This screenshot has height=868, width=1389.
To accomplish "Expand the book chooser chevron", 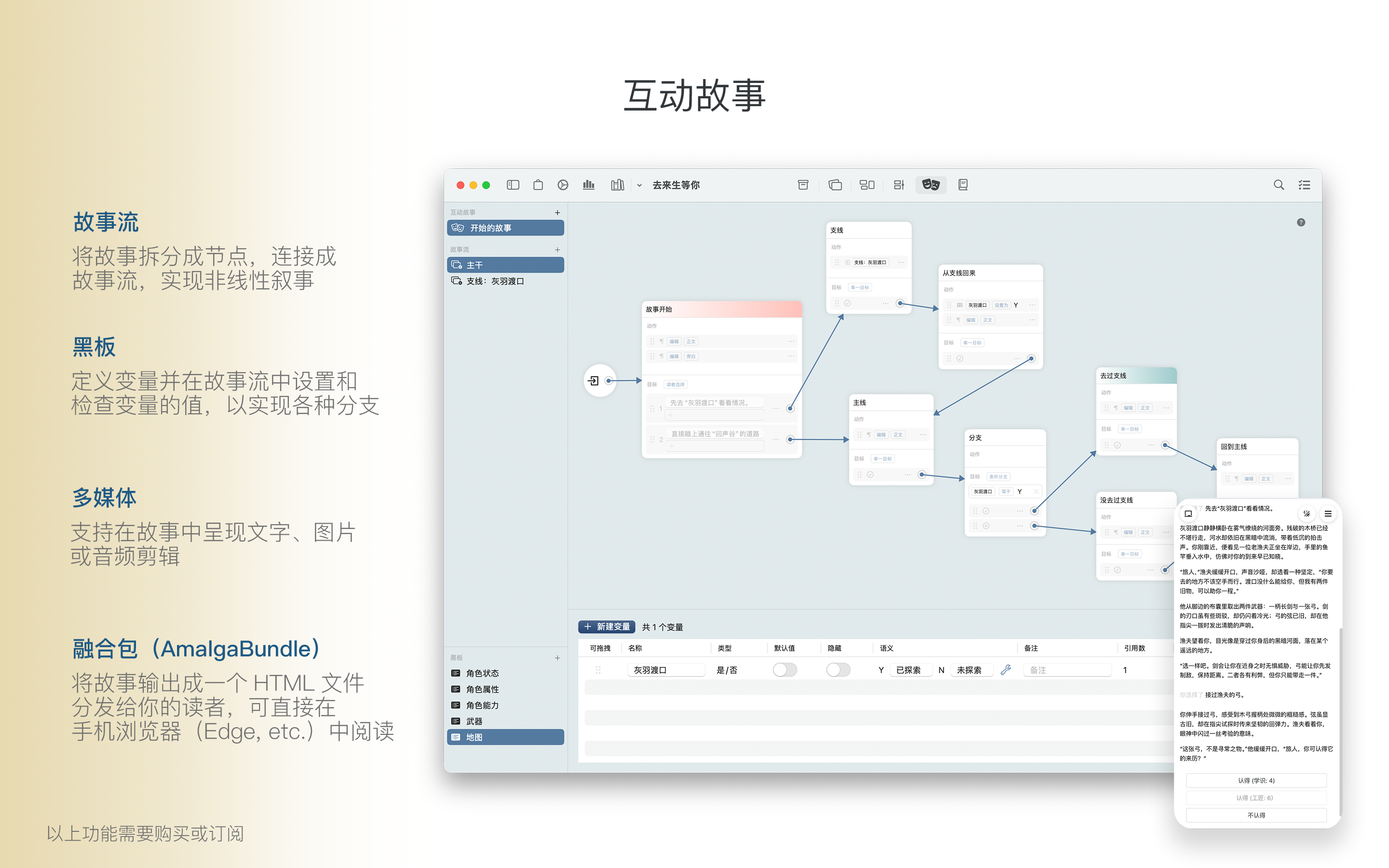I will 639,186.
